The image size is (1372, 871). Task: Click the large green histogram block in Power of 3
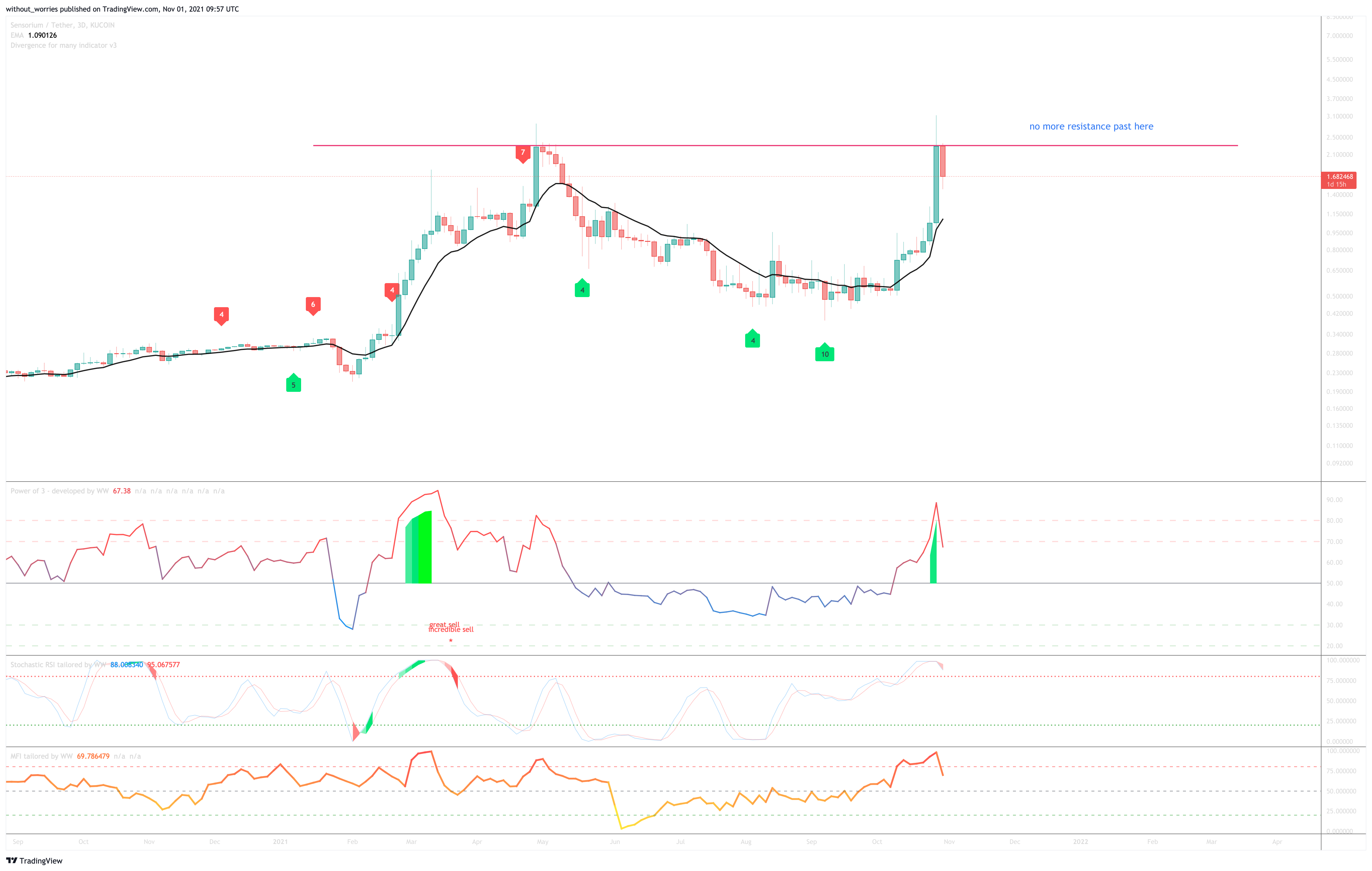pos(418,548)
